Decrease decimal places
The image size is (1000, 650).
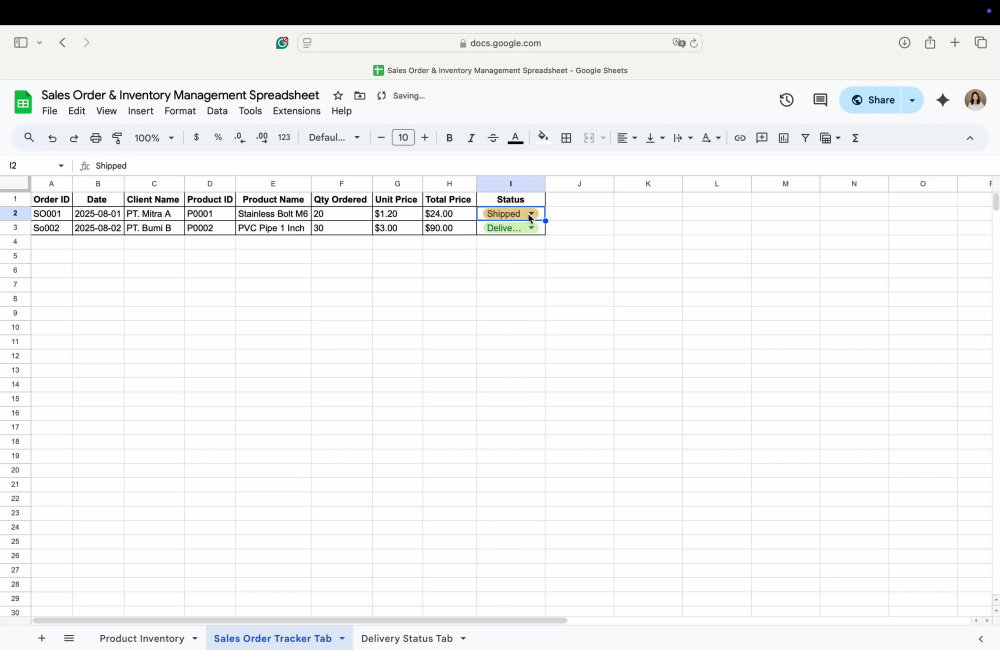[x=240, y=138]
